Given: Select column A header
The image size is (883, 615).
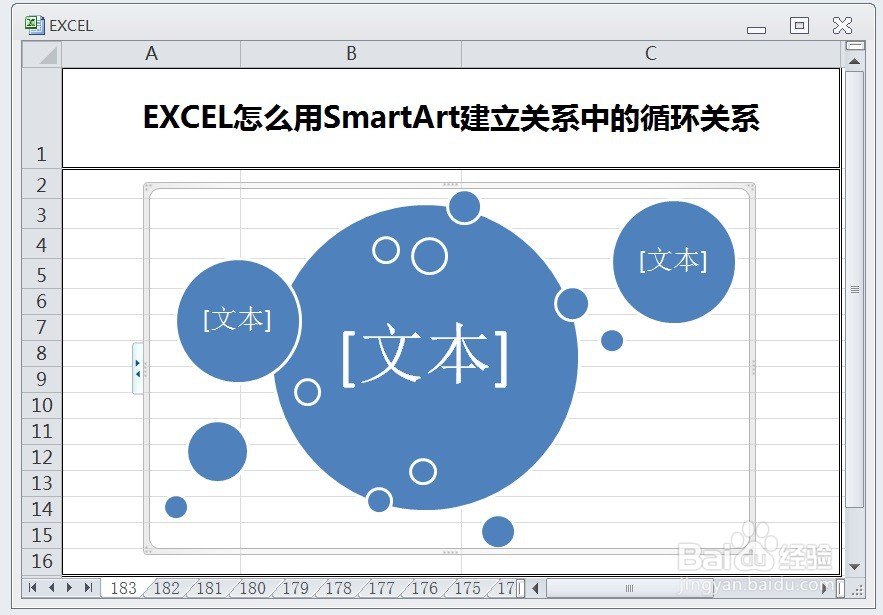Looking at the screenshot, I should tap(151, 54).
